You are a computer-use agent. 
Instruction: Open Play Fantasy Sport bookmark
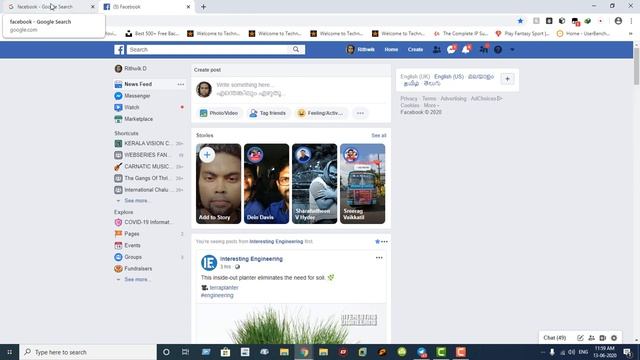point(522,33)
